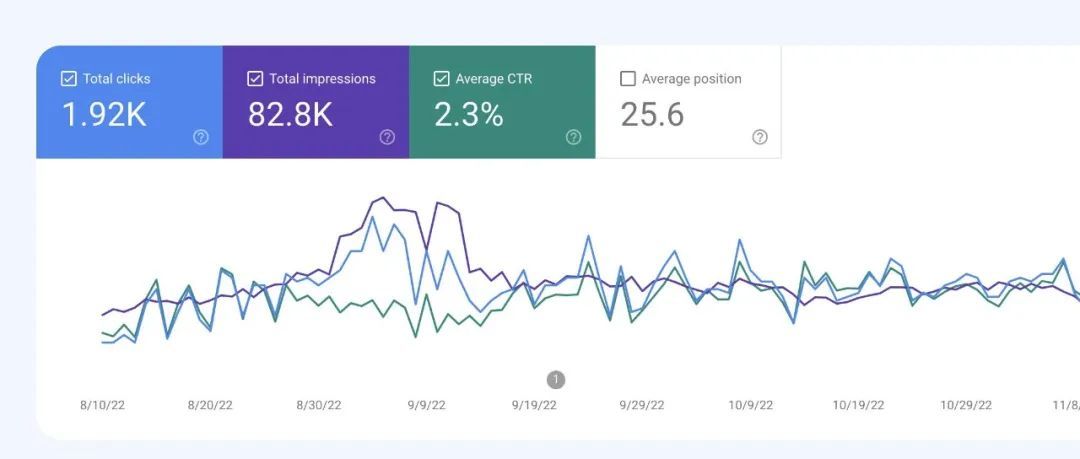Click the 9/9/22 date label
1080x459 pixels.
click(x=426, y=405)
